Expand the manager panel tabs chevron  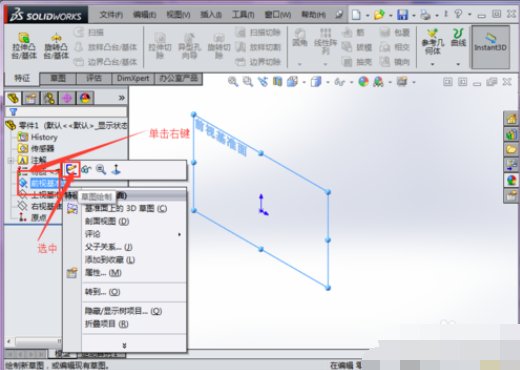point(122,98)
